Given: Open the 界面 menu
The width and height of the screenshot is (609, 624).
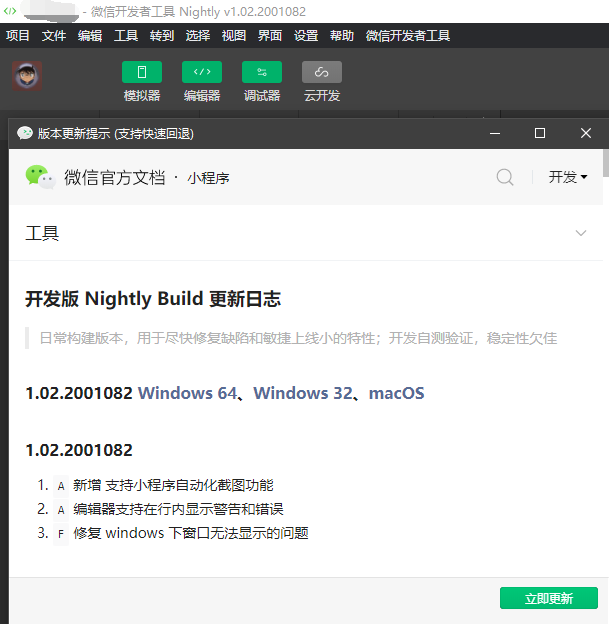Looking at the screenshot, I should click(x=270, y=36).
